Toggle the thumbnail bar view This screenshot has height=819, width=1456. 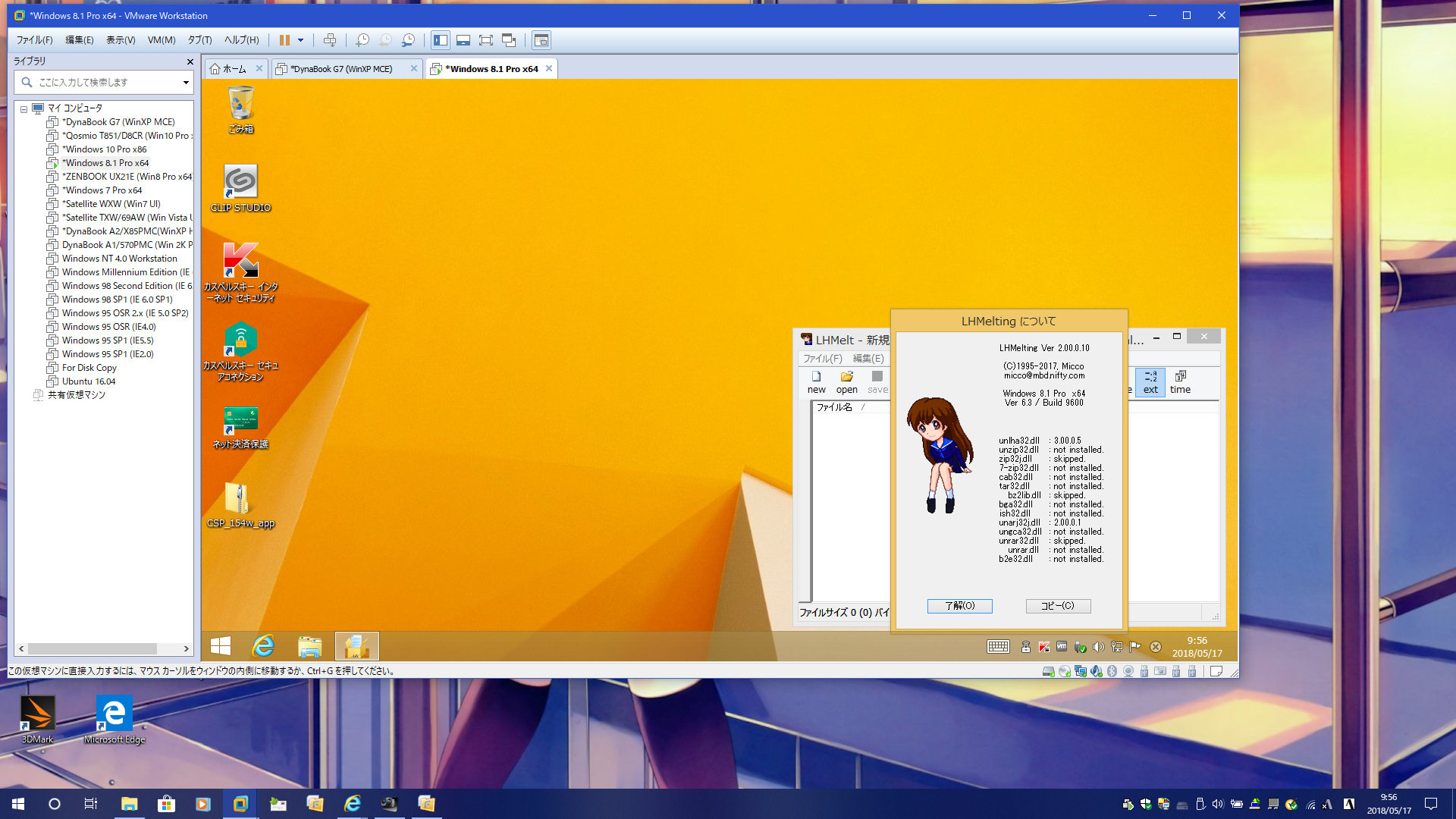(x=463, y=40)
